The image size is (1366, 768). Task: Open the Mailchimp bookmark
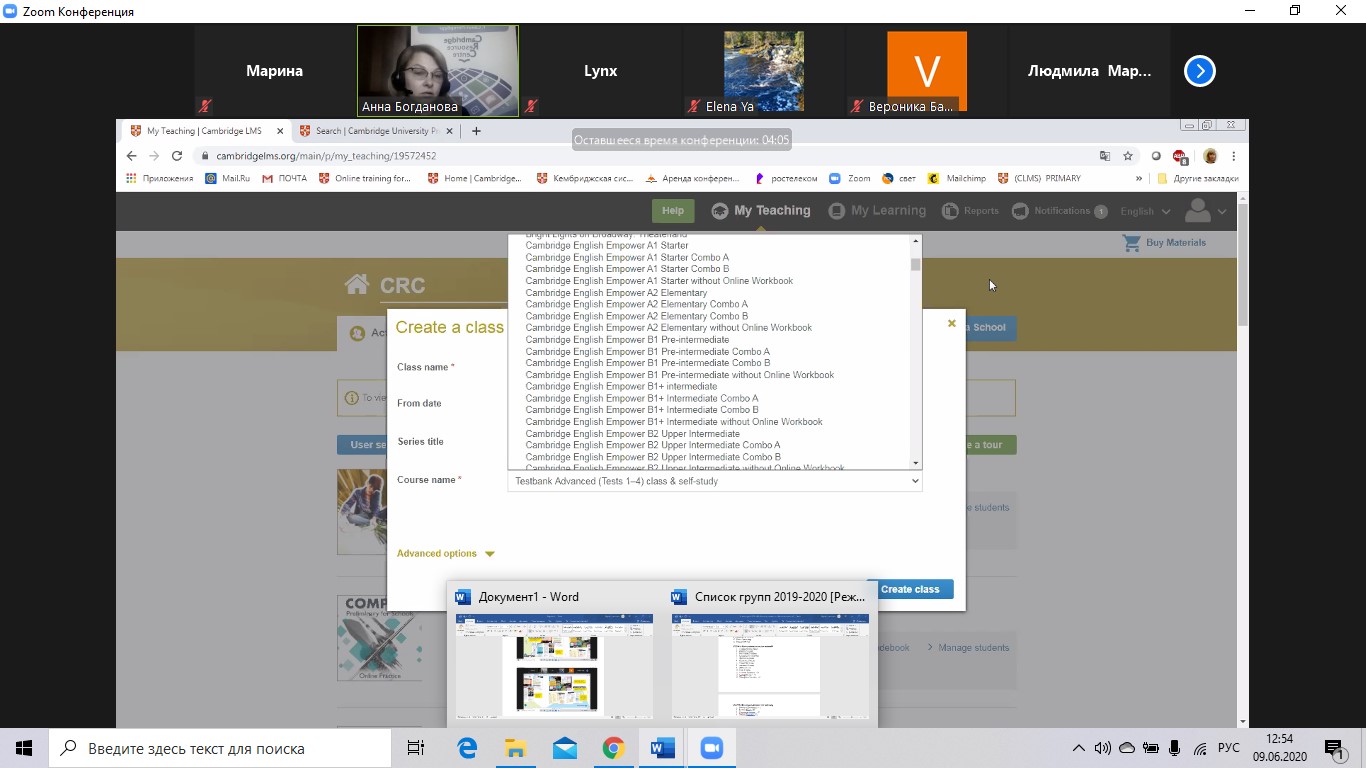[x=957, y=179]
